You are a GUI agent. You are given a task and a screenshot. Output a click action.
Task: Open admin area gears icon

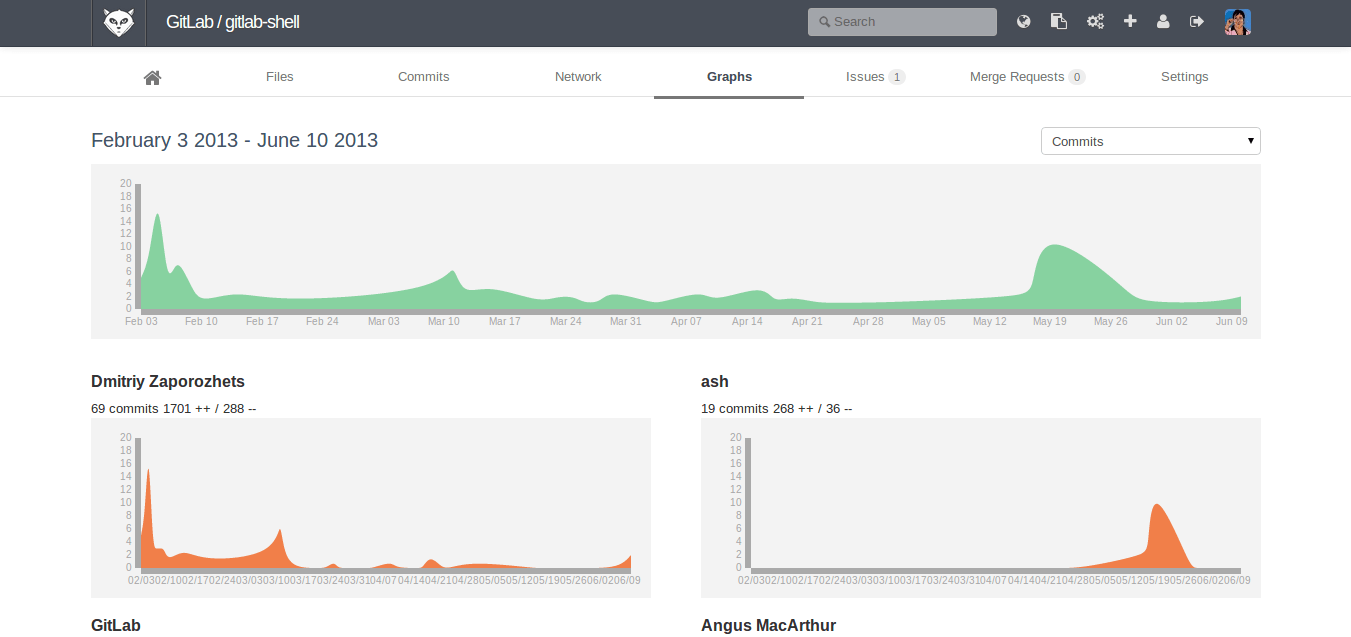1095,21
